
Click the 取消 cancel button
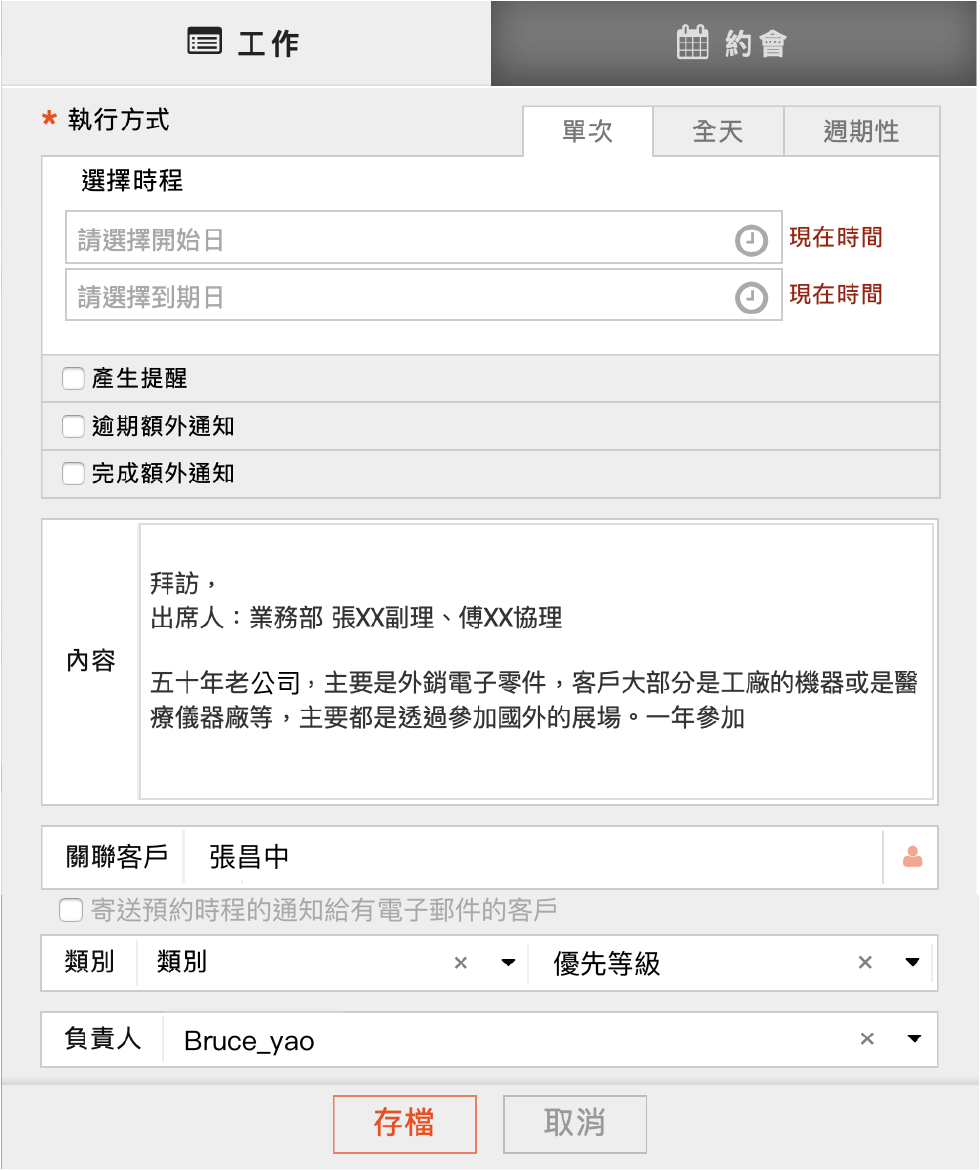[x=575, y=1124]
